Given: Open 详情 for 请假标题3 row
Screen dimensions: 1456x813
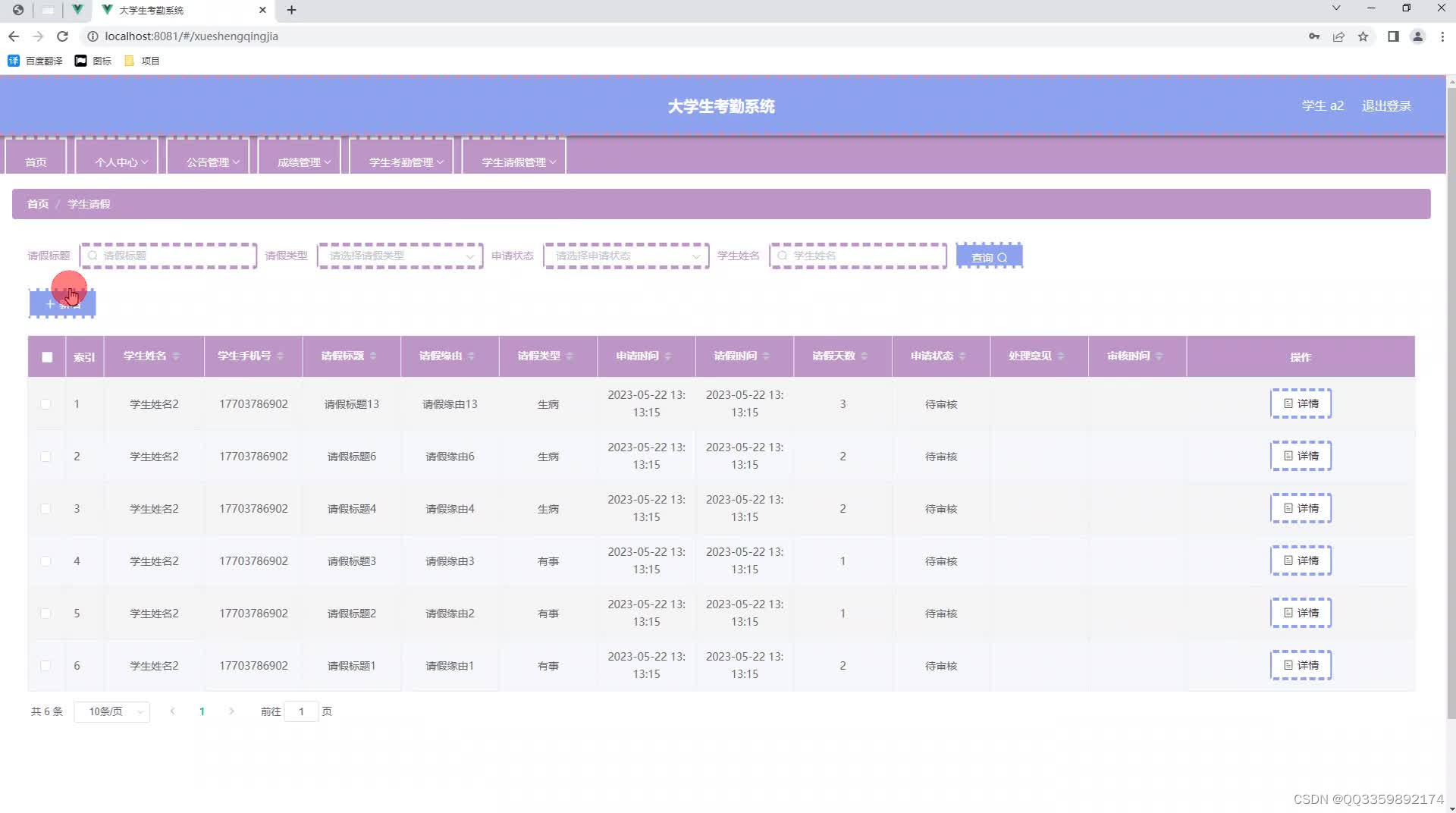Looking at the screenshot, I should point(1301,560).
